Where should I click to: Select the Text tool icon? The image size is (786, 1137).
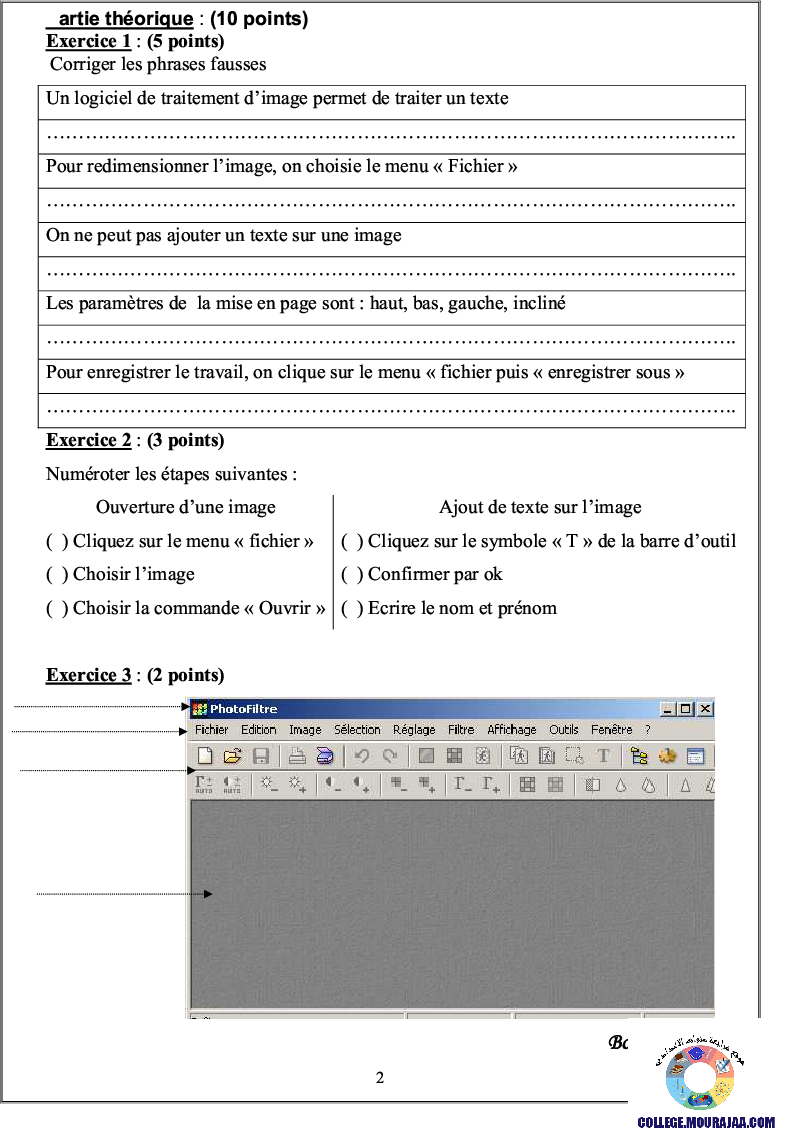point(603,757)
